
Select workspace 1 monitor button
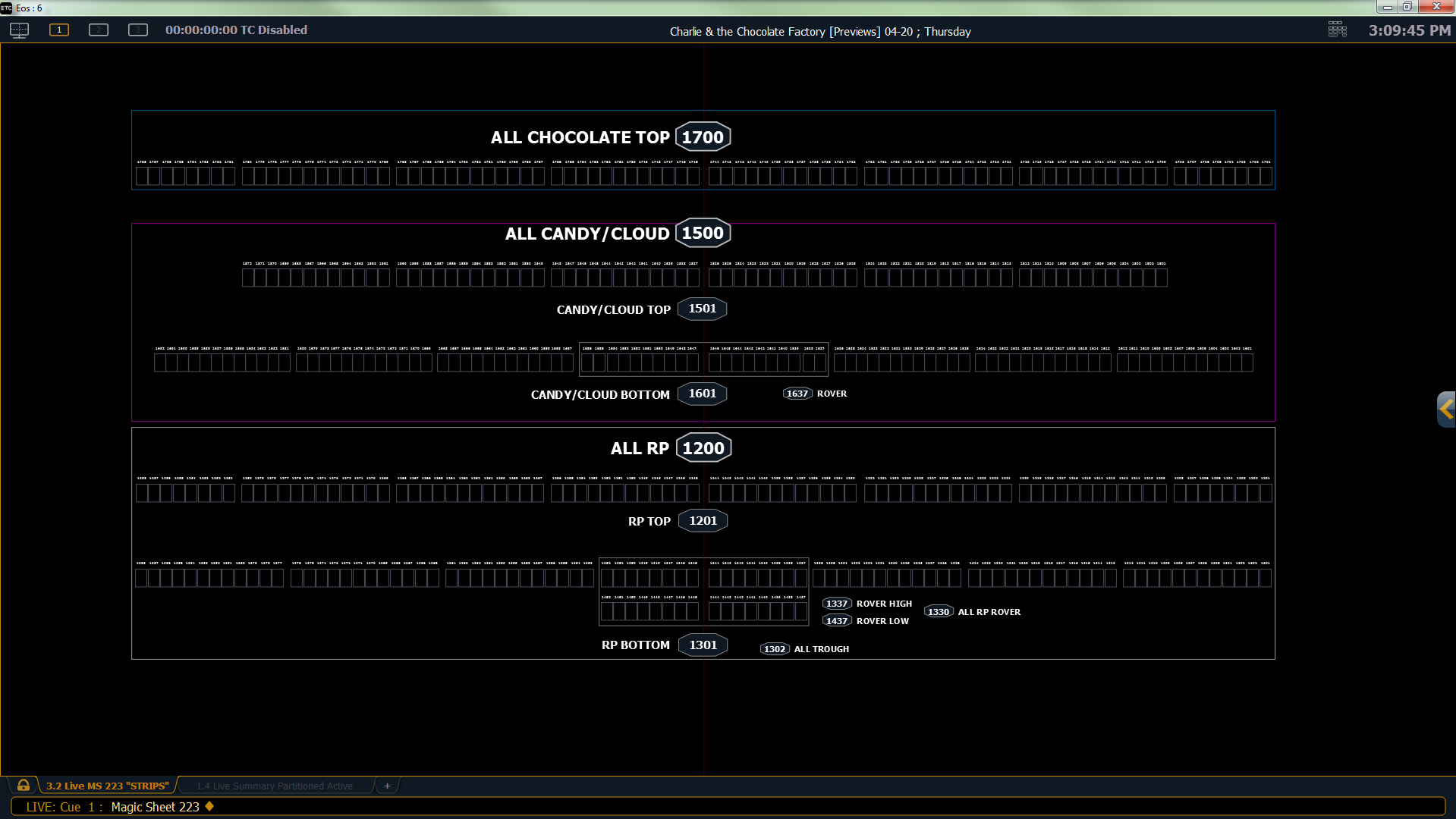59,30
